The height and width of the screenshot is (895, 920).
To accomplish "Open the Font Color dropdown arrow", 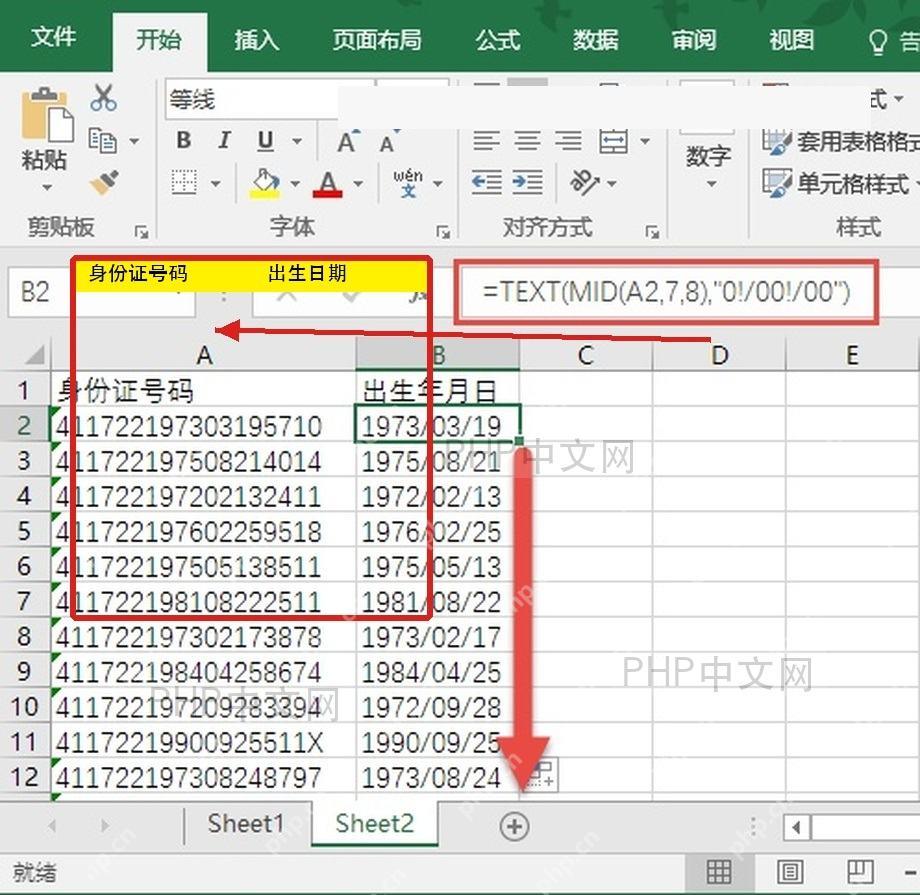I will click(x=357, y=184).
